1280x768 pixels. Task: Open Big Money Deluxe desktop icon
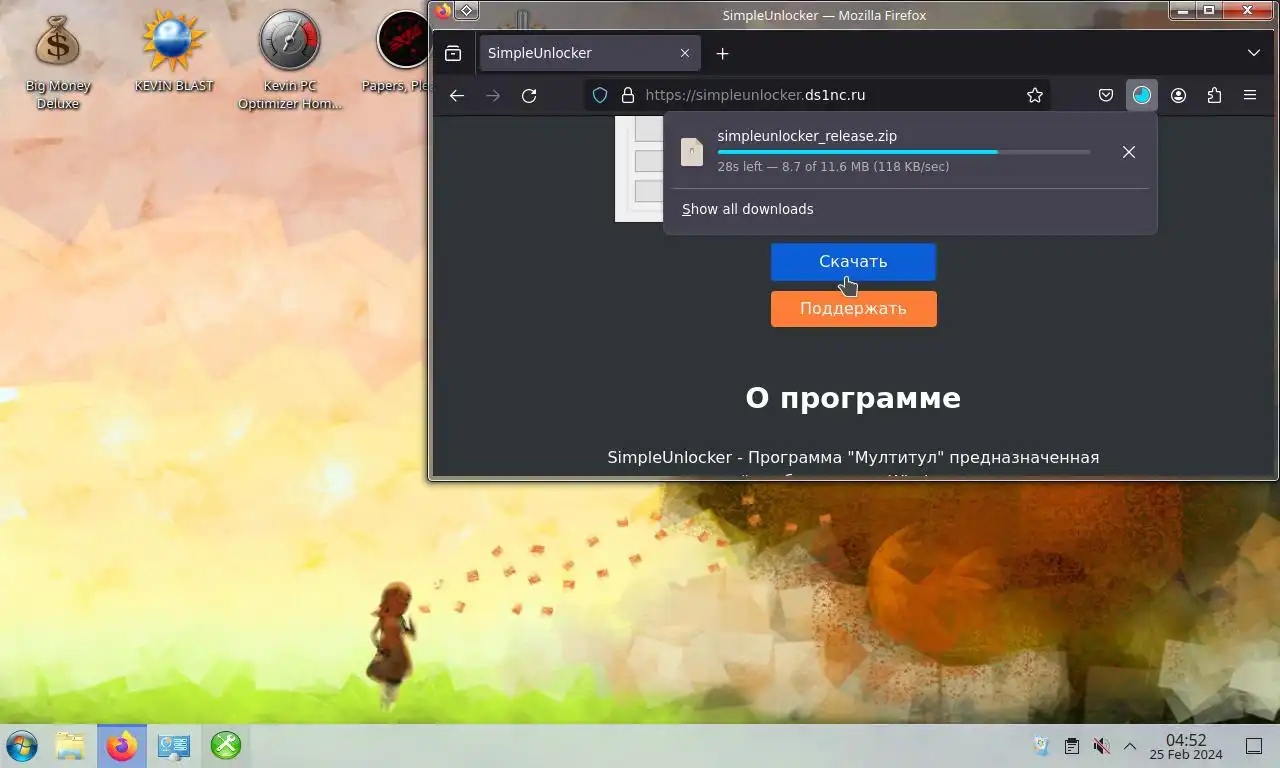58,60
